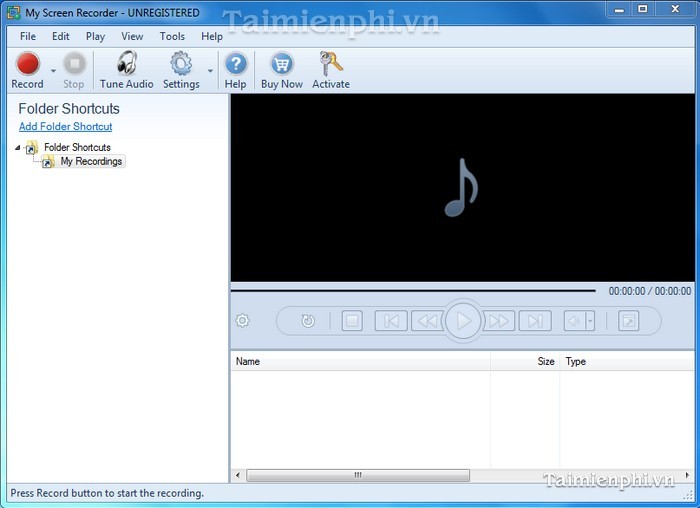
Task: Maximize the My Screen Recorder window
Action: coord(642,9)
